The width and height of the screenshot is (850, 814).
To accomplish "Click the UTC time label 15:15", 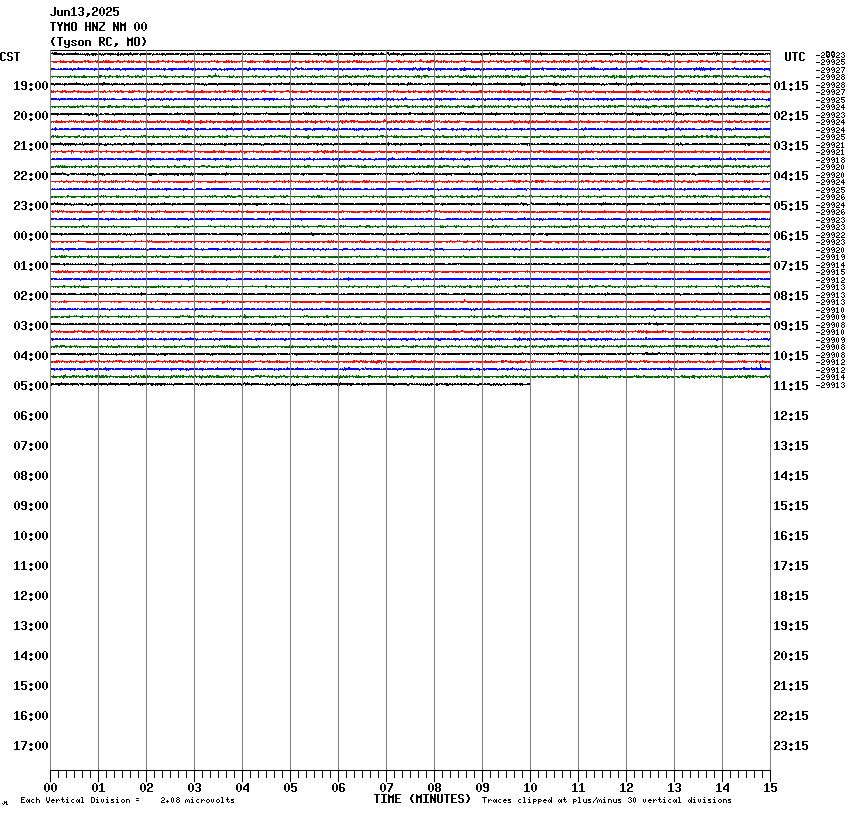I will 791,506.
